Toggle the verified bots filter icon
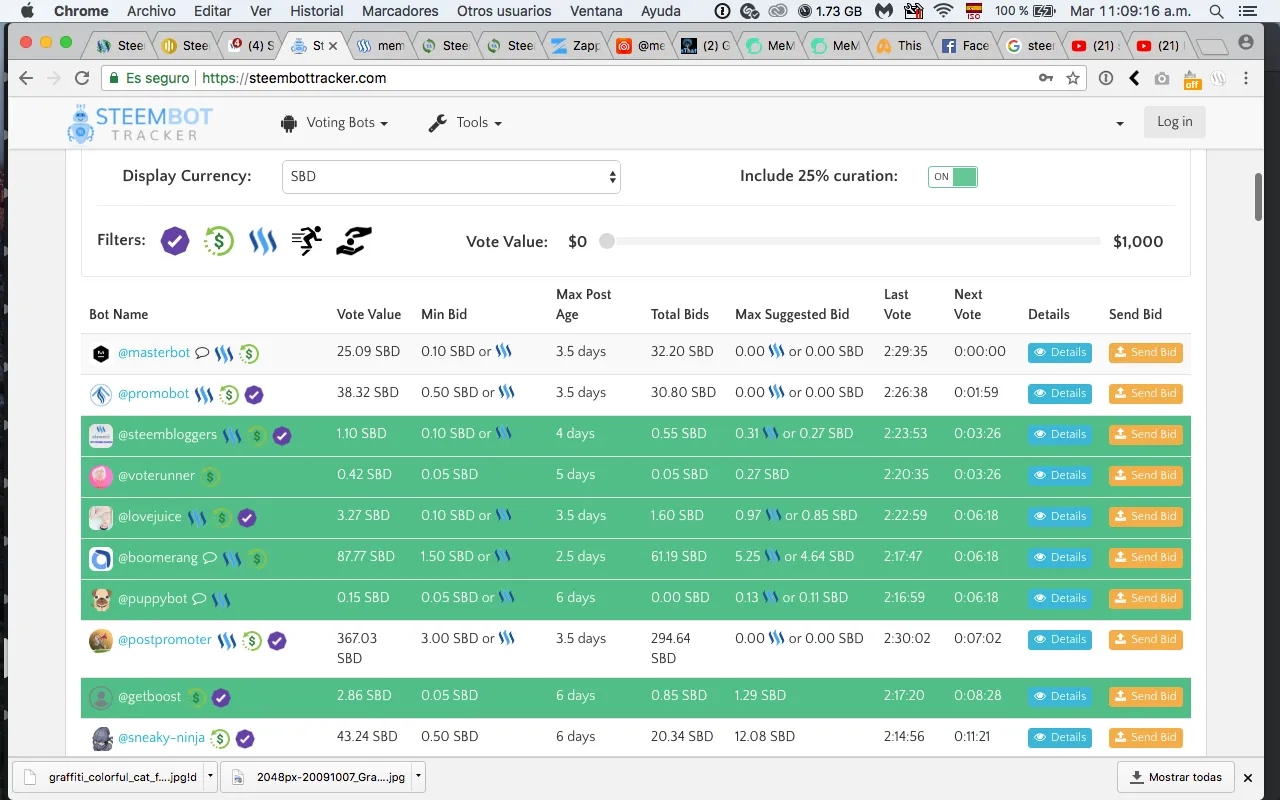Image resolution: width=1280 pixels, height=800 pixels. click(x=175, y=241)
